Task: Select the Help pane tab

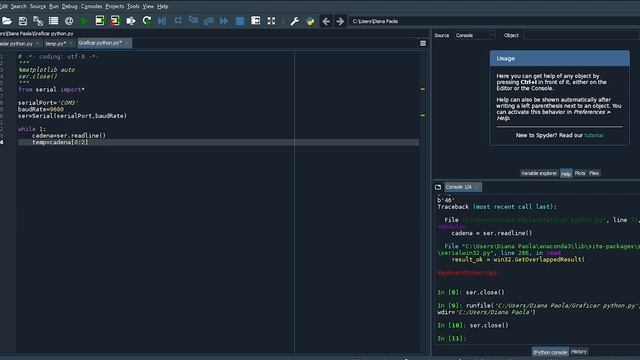Action: click(566, 173)
